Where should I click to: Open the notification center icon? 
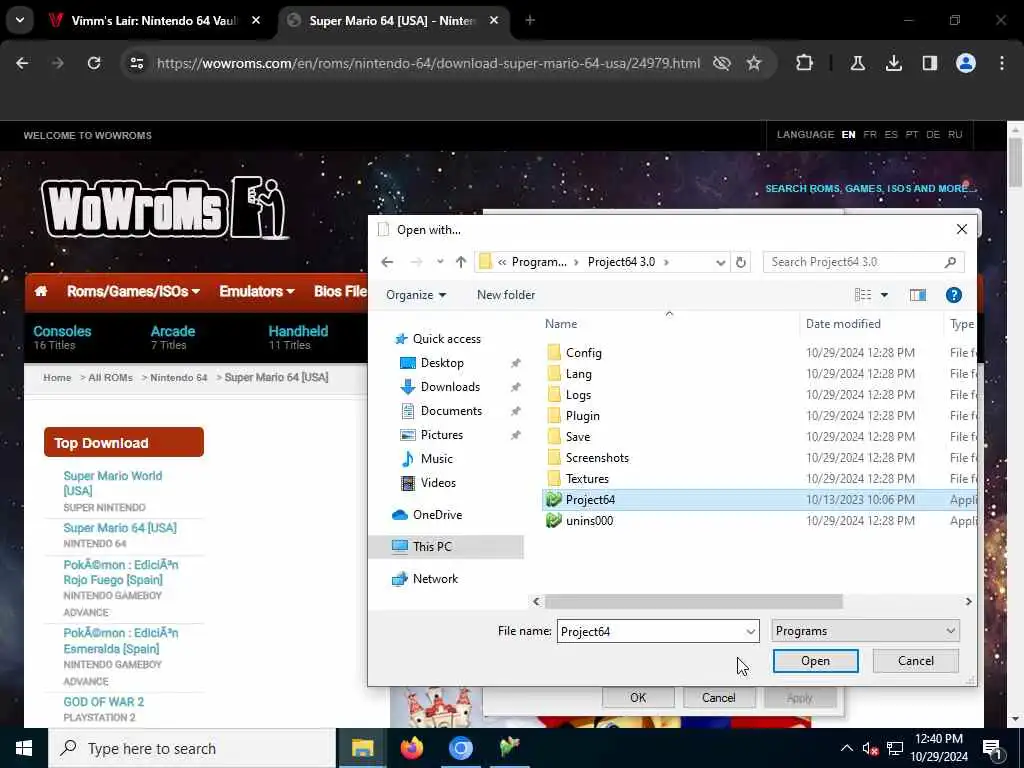993,750
